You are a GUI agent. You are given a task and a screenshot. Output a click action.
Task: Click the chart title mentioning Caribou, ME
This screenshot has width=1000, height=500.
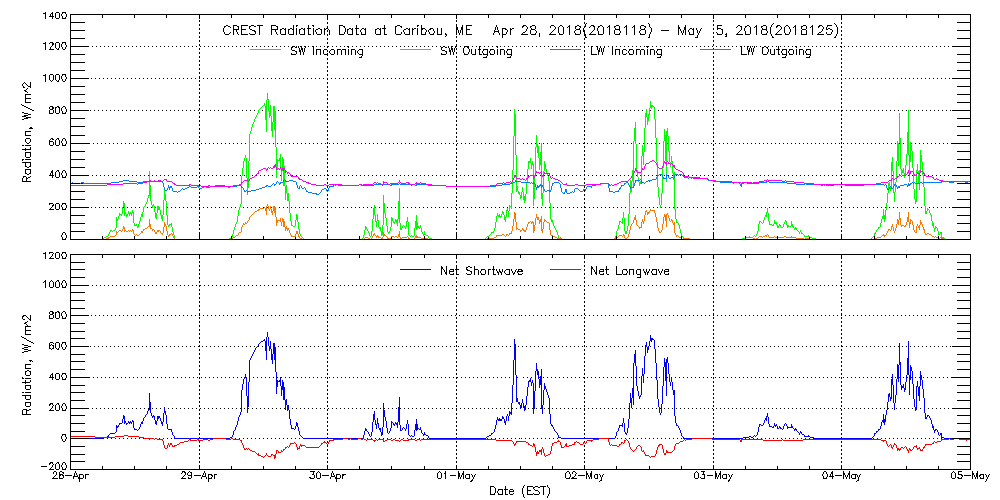pos(530,30)
